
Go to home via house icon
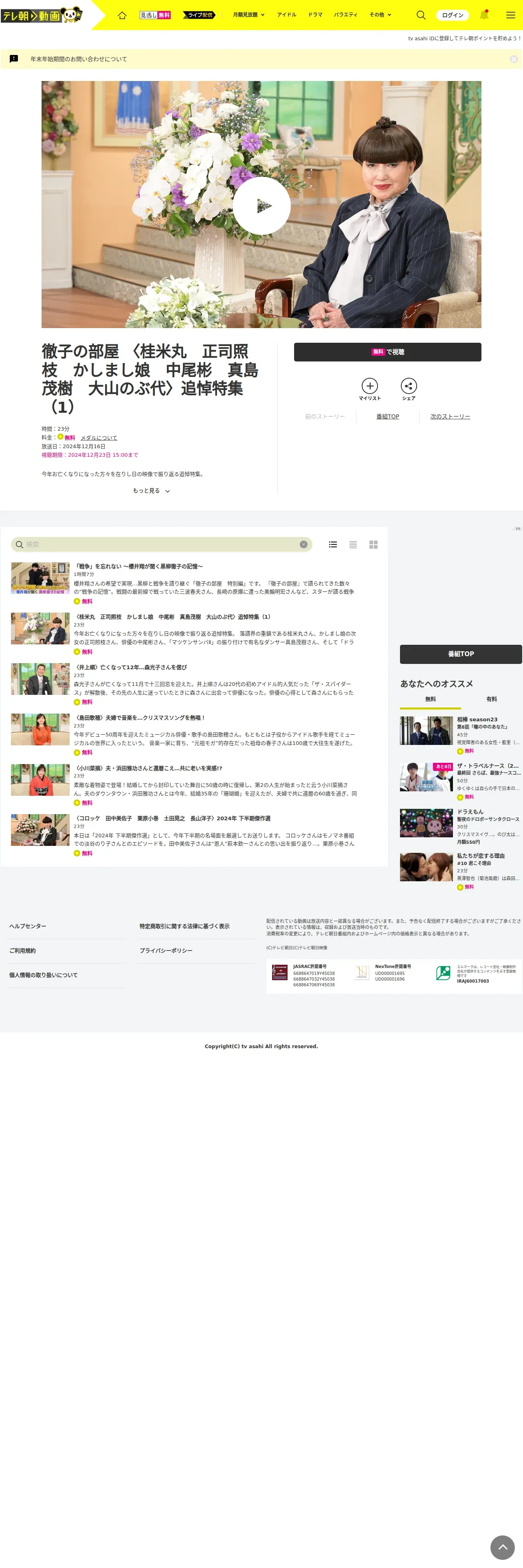click(122, 15)
